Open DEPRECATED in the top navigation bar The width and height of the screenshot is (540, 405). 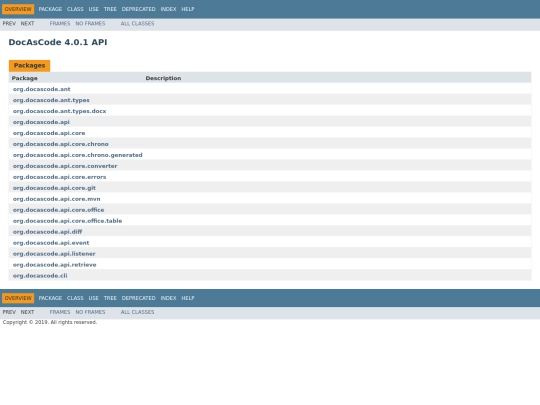point(138,9)
